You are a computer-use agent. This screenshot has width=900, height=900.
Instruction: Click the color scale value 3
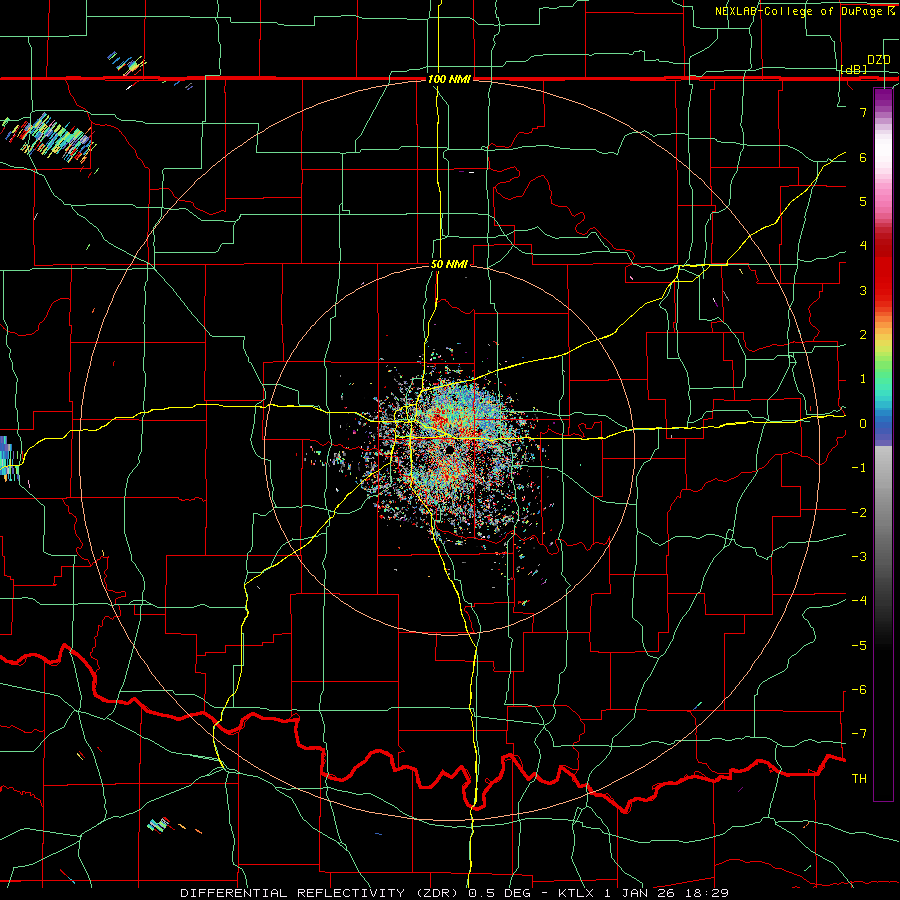[x=863, y=290]
